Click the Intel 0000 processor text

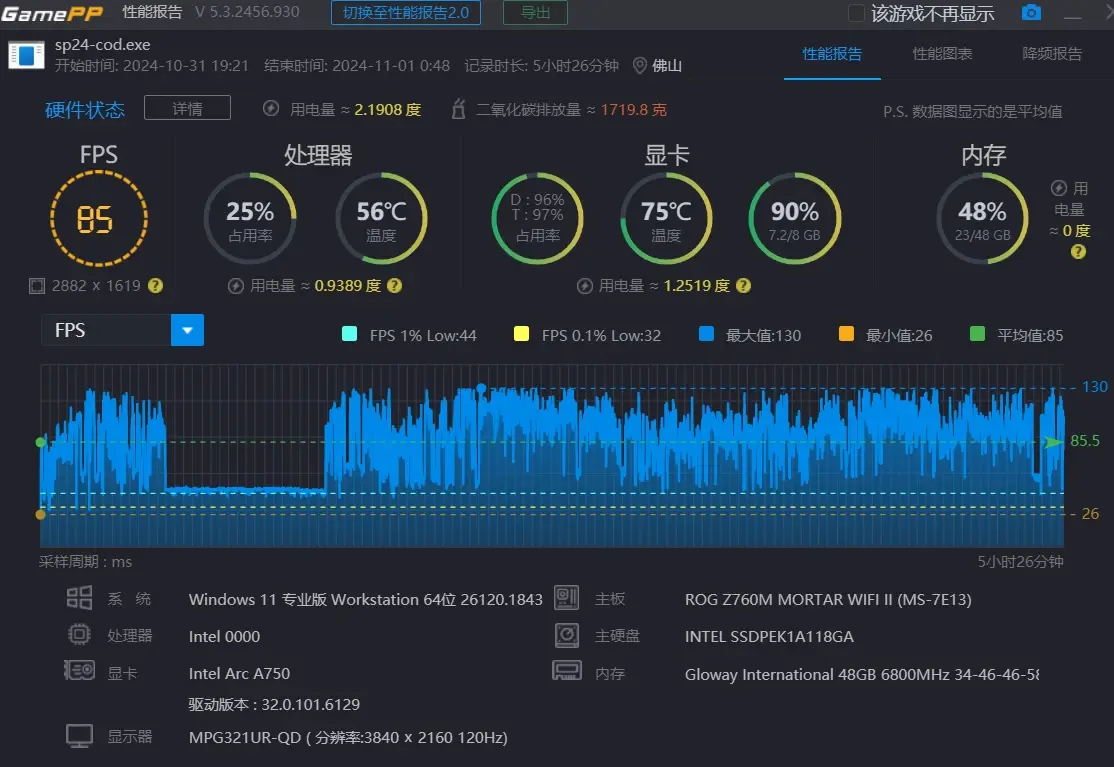point(225,636)
